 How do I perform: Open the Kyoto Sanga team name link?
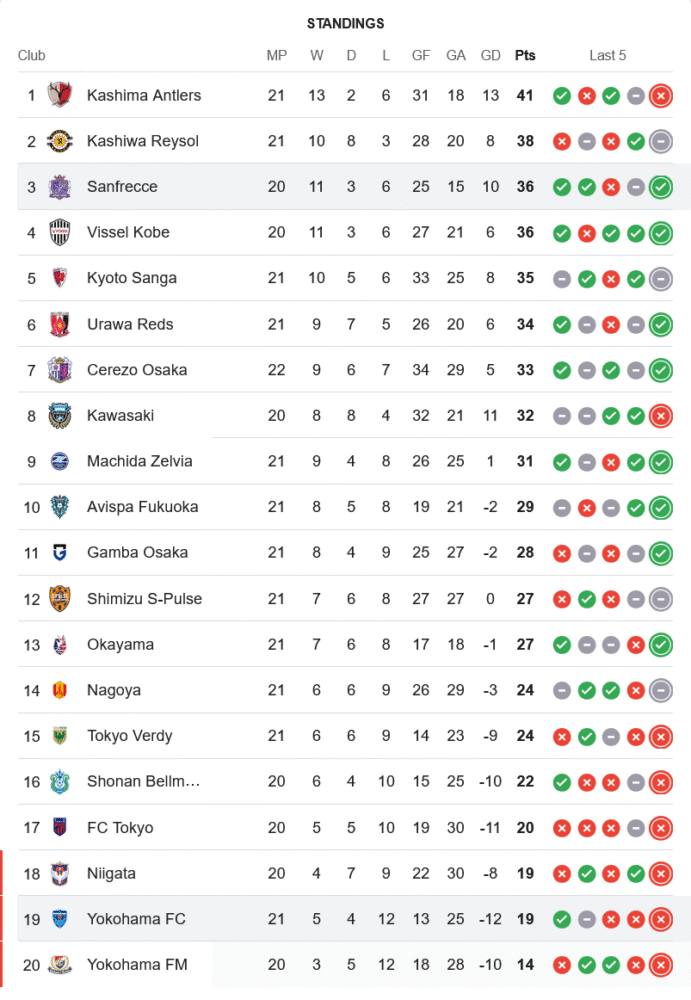tap(132, 278)
